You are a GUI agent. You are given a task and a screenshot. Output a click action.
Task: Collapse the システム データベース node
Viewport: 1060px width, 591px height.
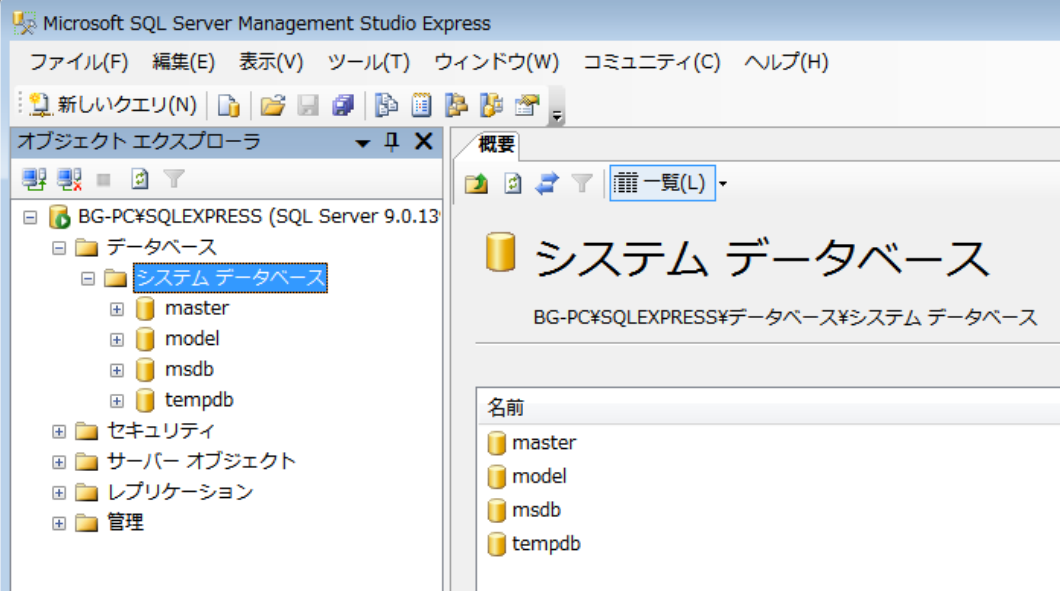[x=88, y=279]
